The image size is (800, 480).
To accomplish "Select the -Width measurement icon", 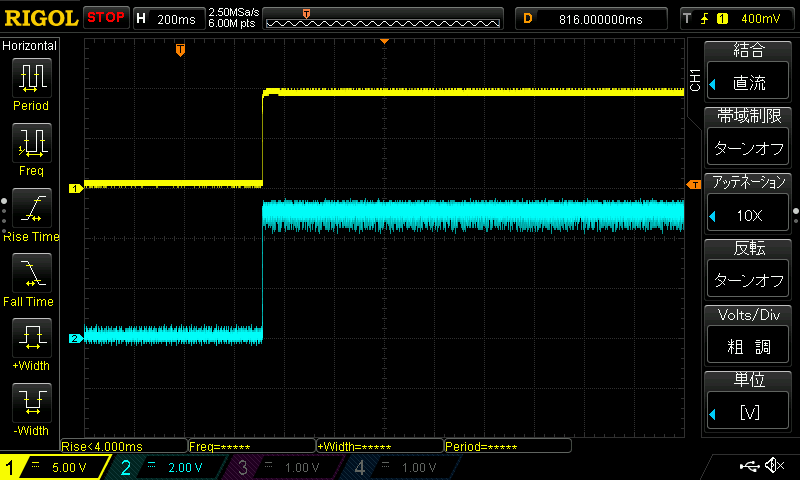I will [32, 402].
